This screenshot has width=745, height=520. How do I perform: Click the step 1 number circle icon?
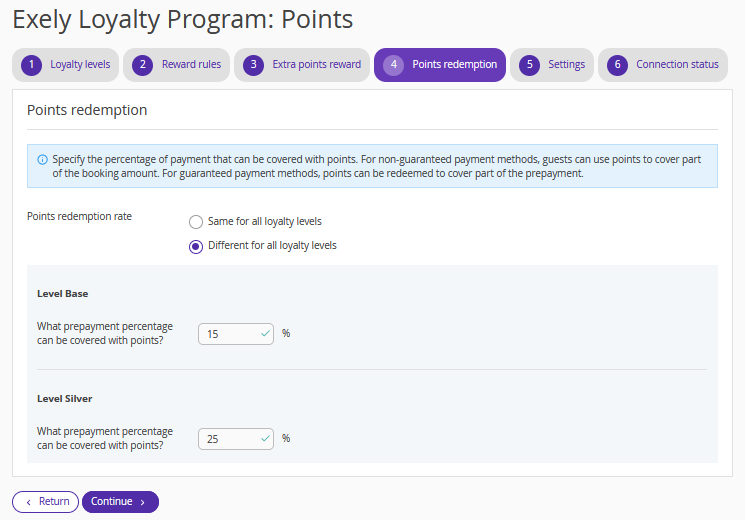[x=31, y=65]
